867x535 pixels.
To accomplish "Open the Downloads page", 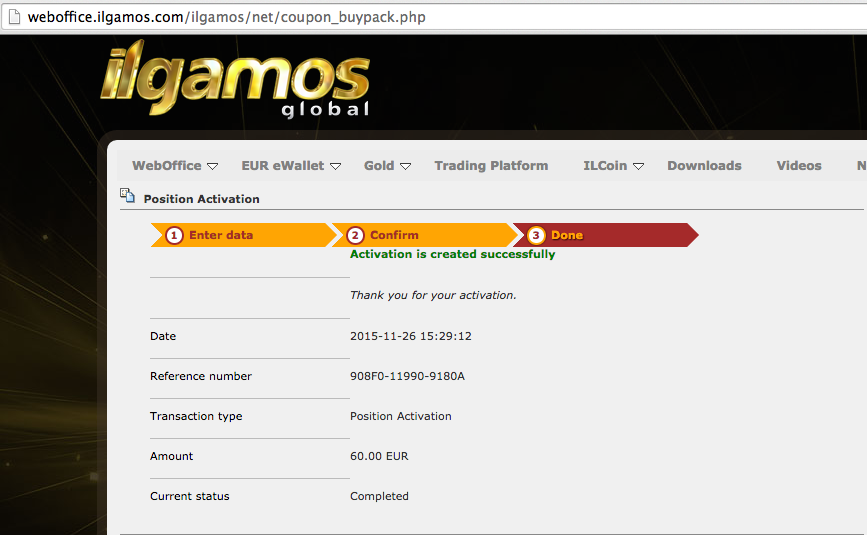I will [704, 166].
